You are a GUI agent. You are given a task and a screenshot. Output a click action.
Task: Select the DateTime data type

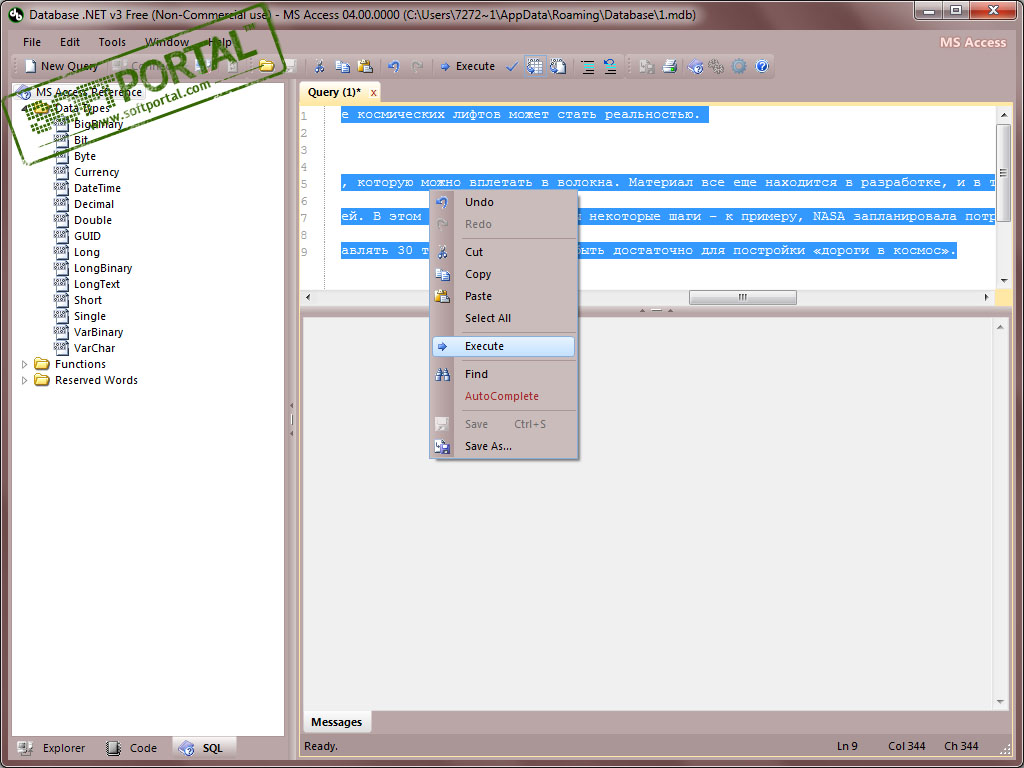click(97, 188)
